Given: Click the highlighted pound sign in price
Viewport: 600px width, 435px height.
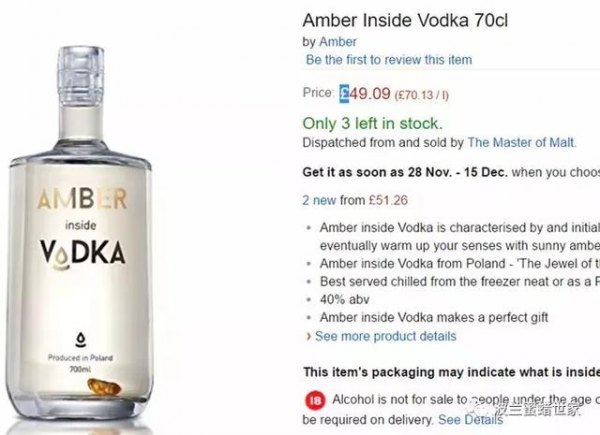Looking at the screenshot, I should coord(344,93).
